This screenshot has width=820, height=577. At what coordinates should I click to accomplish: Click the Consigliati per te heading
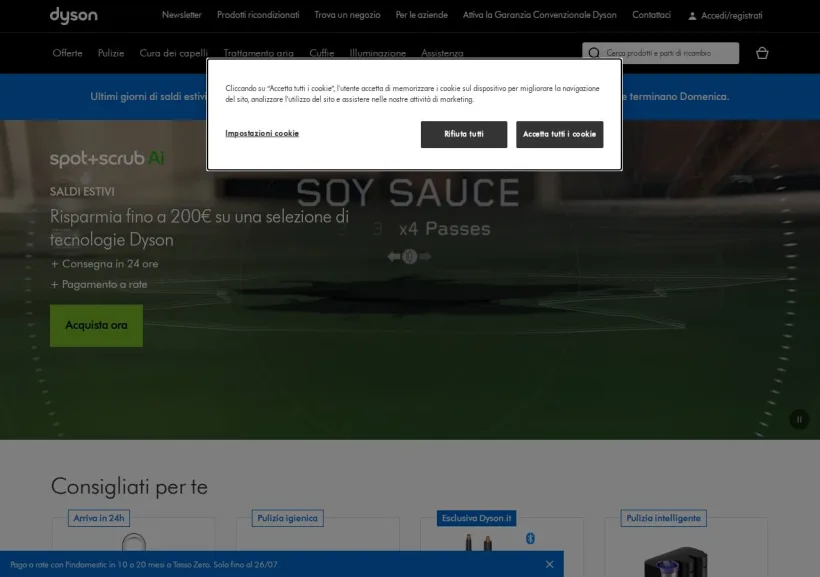coord(129,487)
